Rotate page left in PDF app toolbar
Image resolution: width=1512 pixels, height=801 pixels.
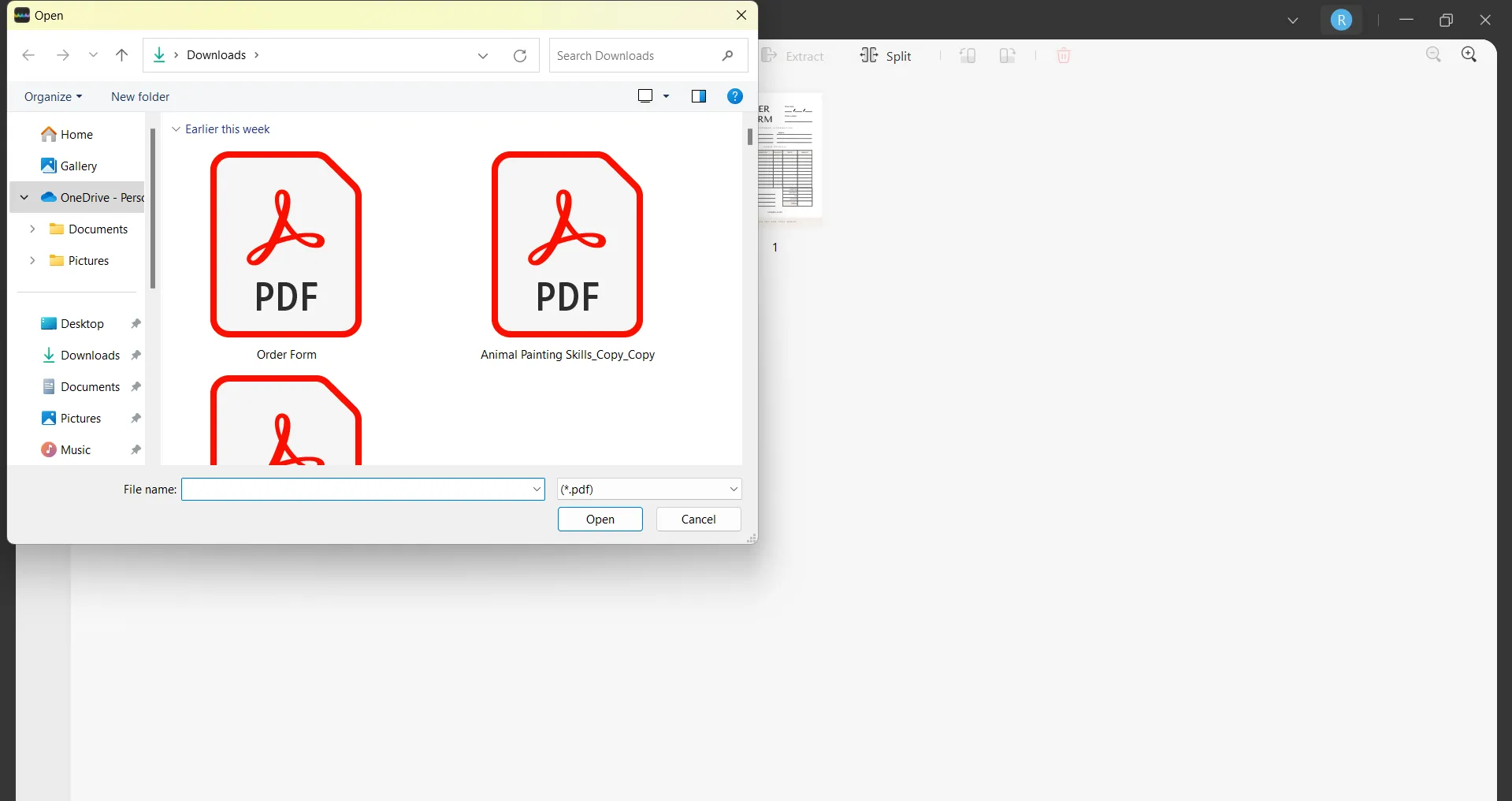(x=968, y=56)
